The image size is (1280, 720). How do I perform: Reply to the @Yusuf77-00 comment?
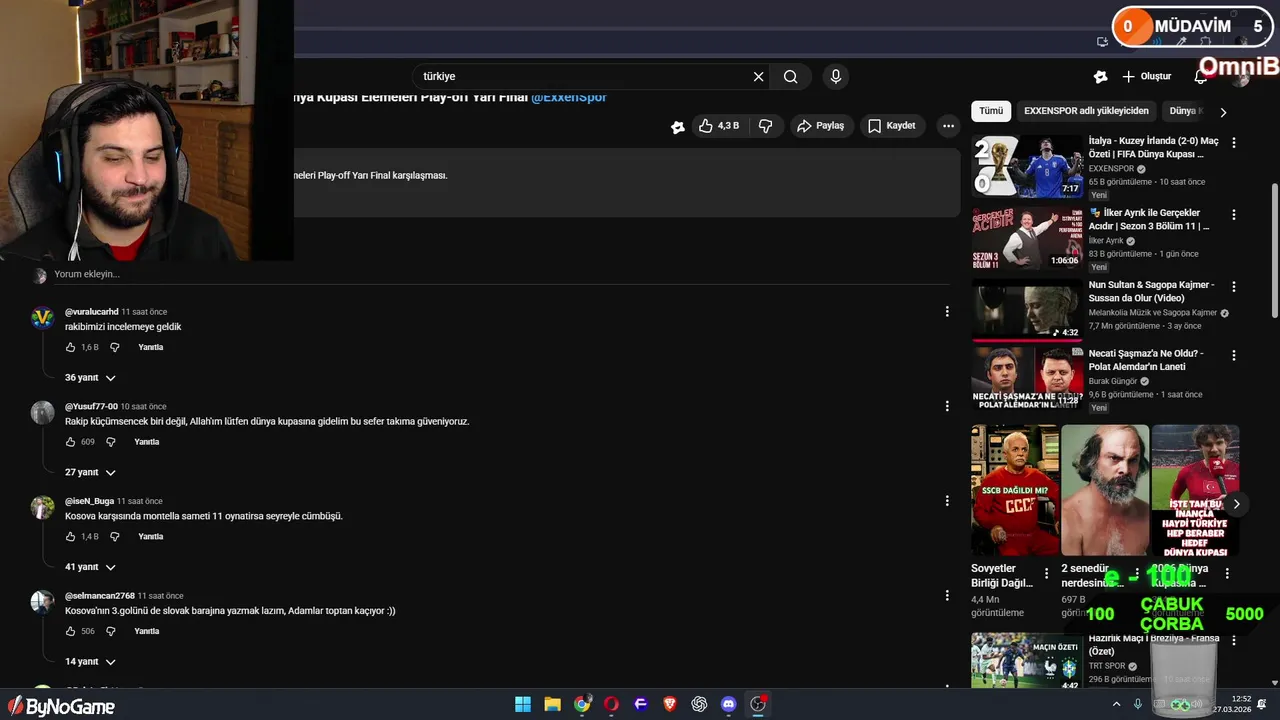coord(147,442)
